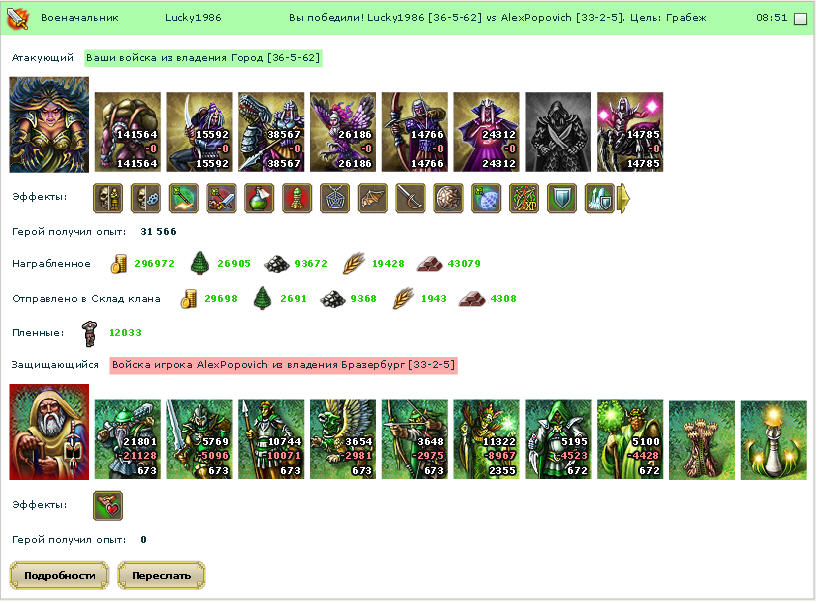
Task: Click the defender's heart effect icon
Action: tap(108, 506)
